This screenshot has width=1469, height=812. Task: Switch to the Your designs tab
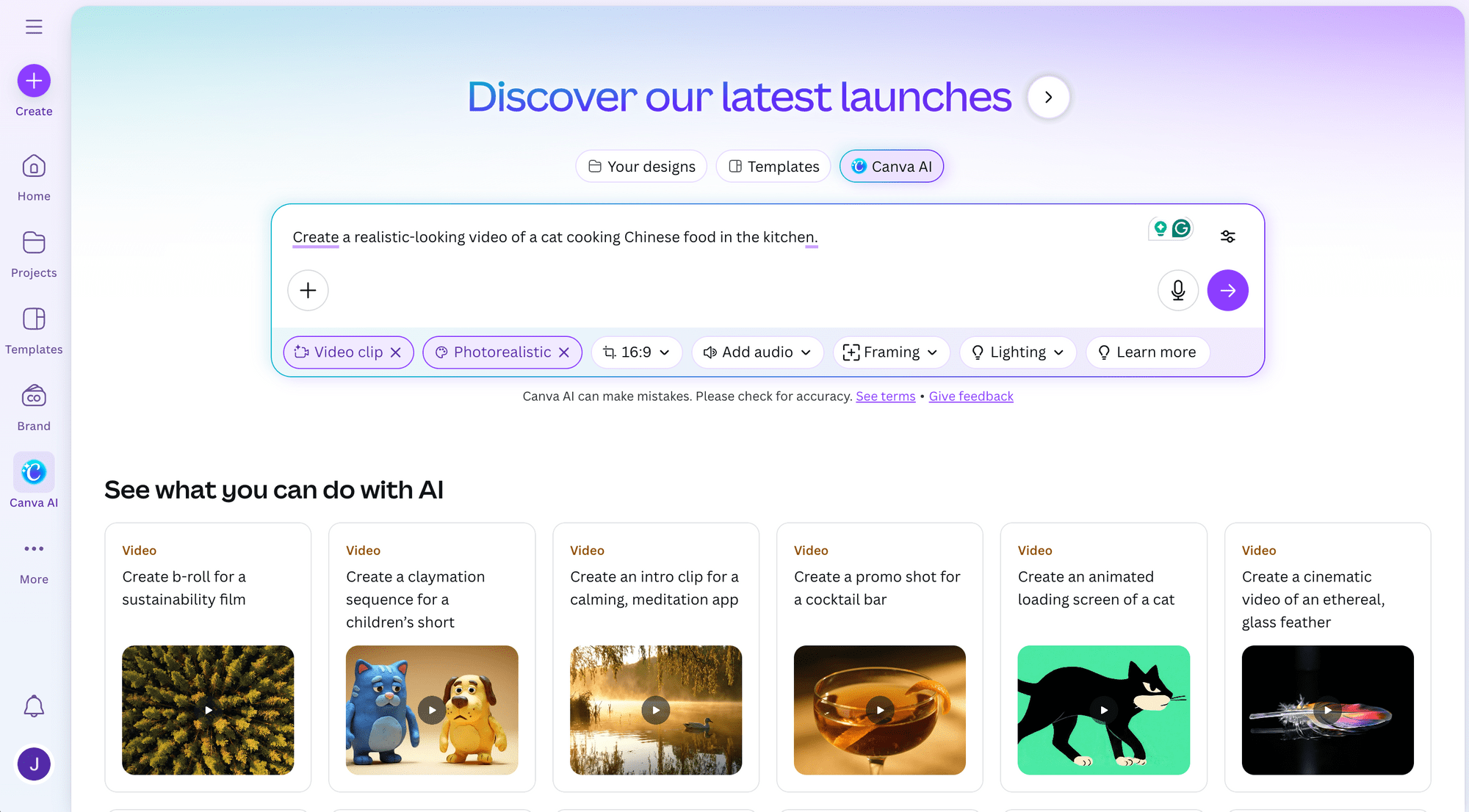[640, 166]
